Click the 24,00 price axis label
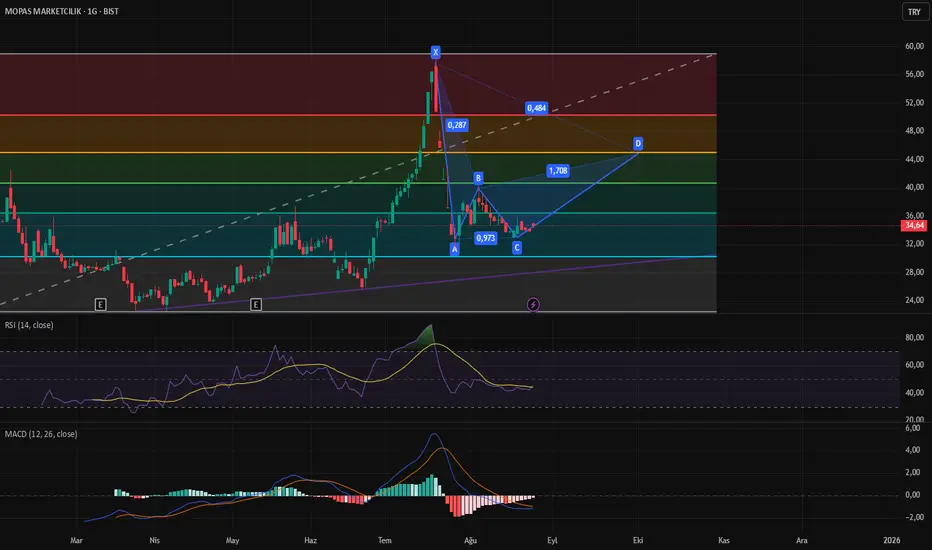The width and height of the screenshot is (932, 550). 915,300
